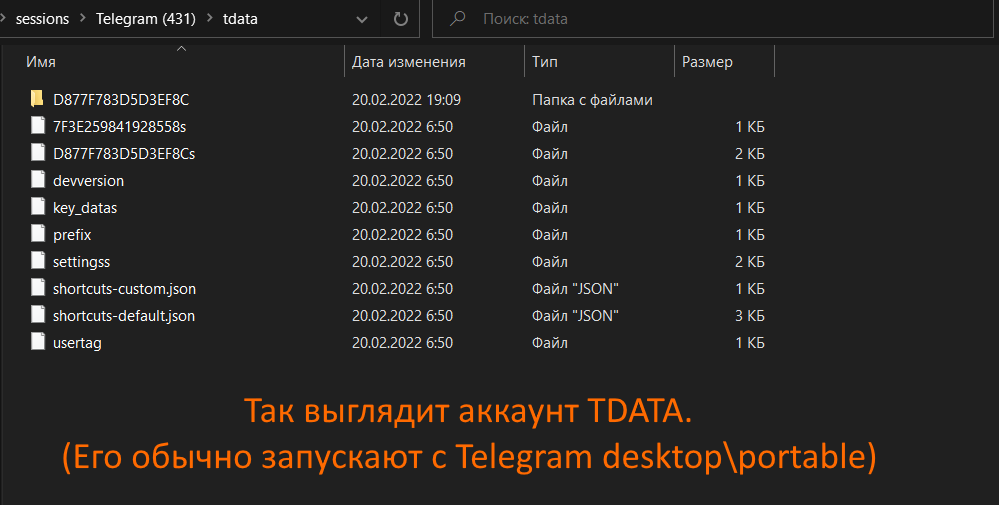The height and width of the screenshot is (505, 999).
Task: Open the D877F783D5D3EF8C folder icon
Action: [38, 99]
